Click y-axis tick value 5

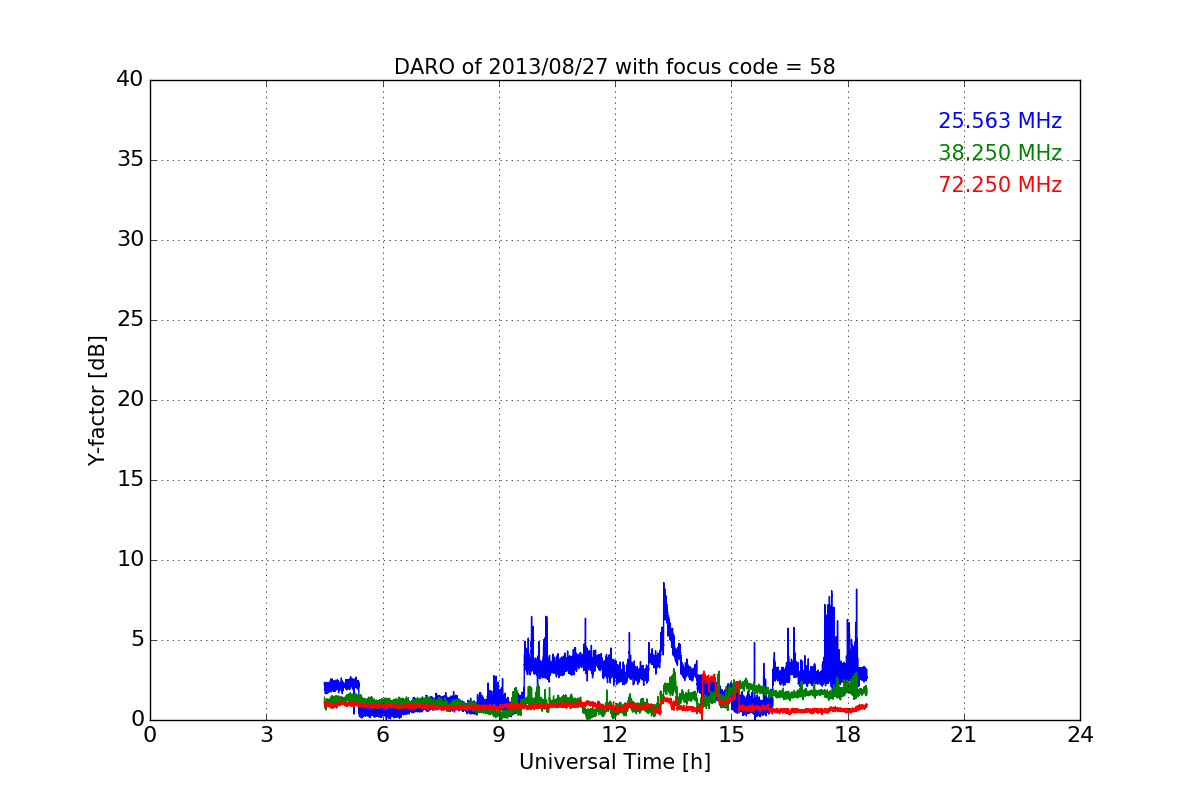pos(136,640)
